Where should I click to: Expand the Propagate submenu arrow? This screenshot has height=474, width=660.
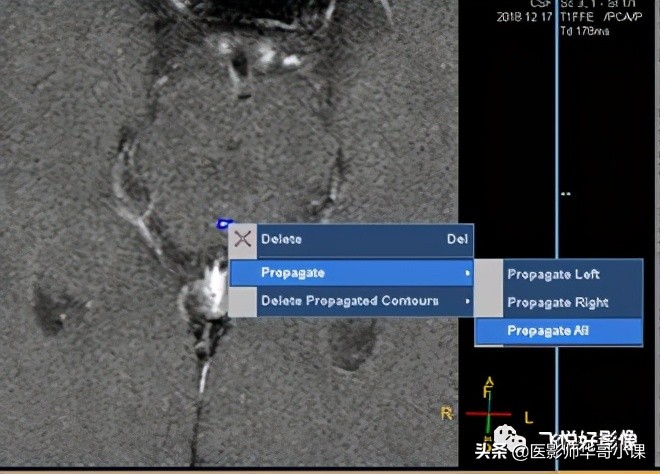click(x=467, y=272)
